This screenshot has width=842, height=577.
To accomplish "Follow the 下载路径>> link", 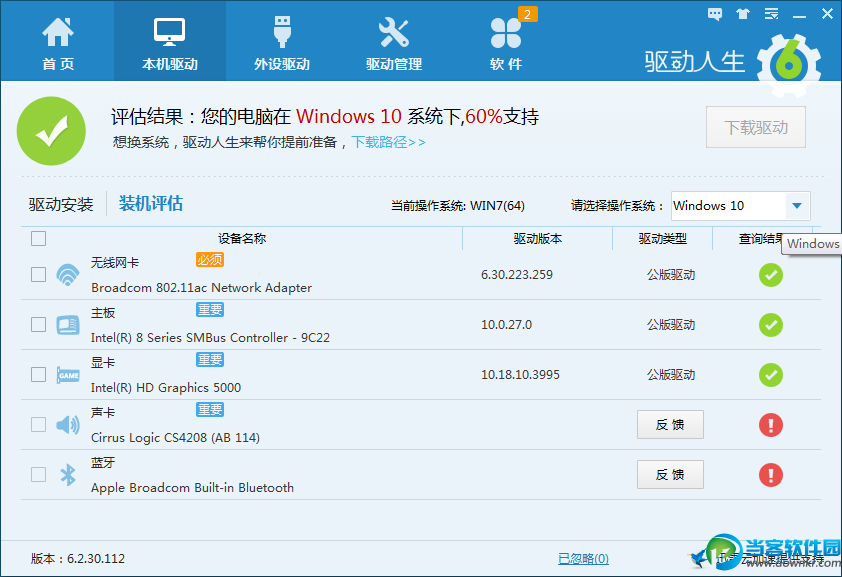I will (388, 142).
